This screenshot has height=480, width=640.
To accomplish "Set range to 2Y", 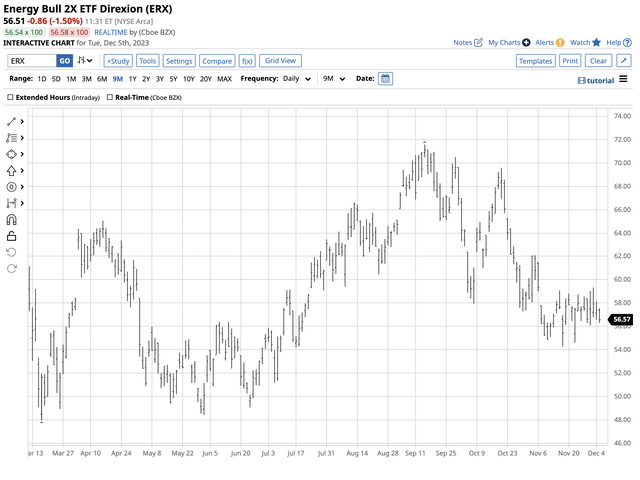I will (x=146, y=79).
